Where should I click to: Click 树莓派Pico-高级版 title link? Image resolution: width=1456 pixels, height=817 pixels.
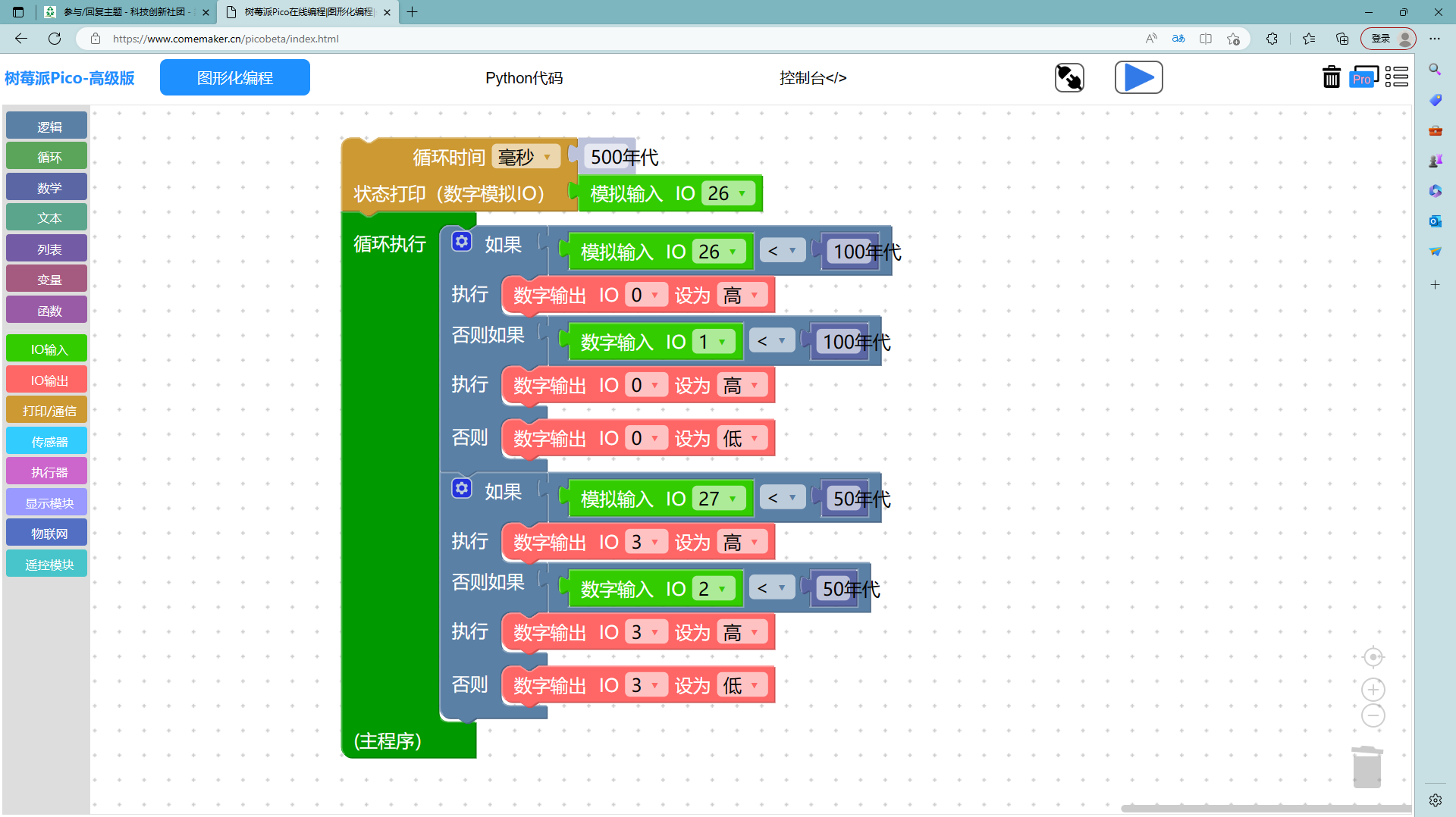69,78
